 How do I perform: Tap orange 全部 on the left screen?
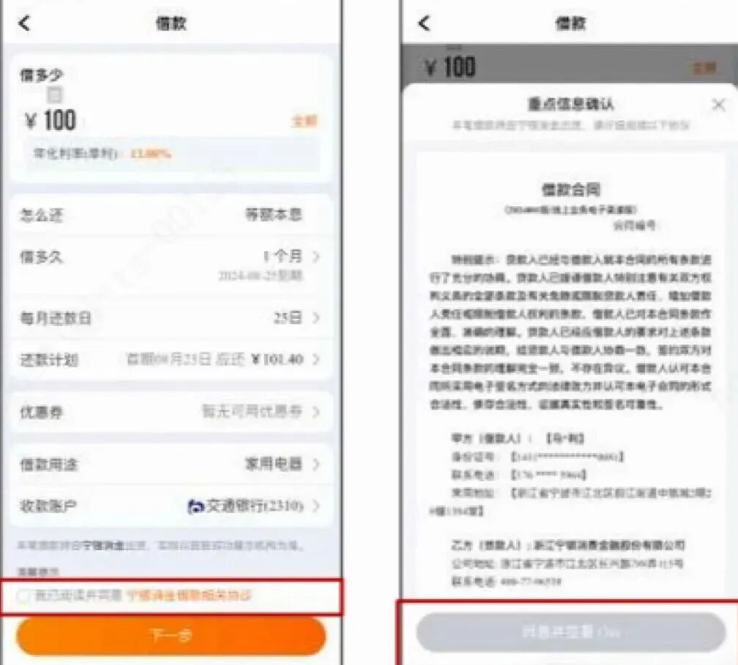pyautogui.click(x=304, y=121)
